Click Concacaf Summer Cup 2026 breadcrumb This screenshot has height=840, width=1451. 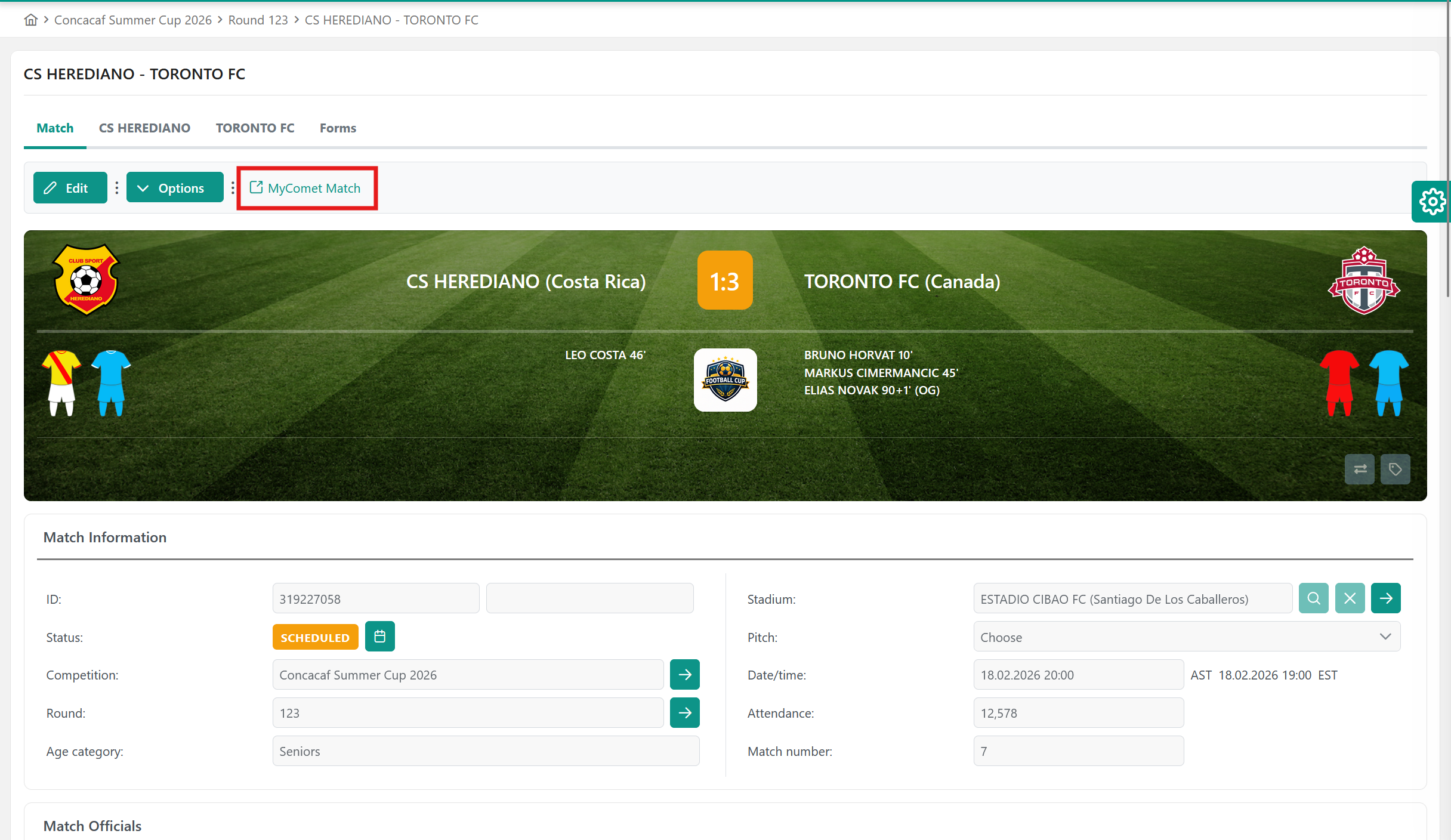[x=132, y=20]
